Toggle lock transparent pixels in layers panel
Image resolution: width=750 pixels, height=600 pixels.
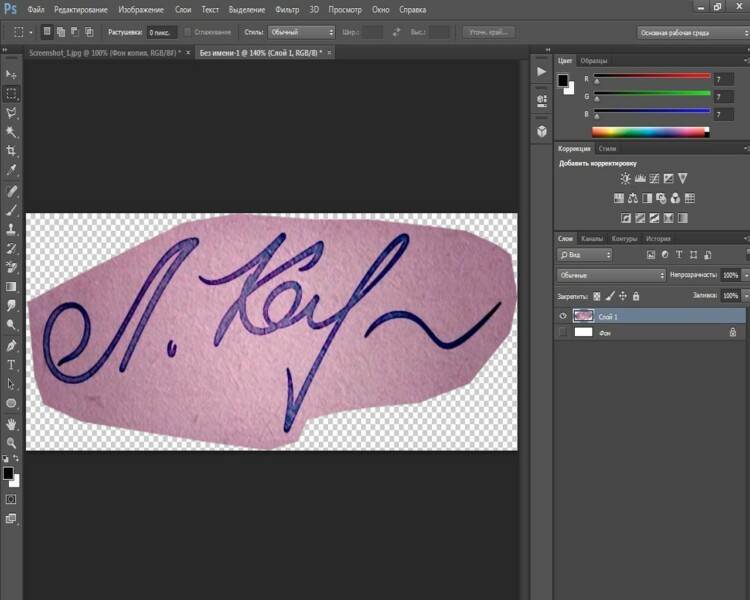click(x=598, y=297)
